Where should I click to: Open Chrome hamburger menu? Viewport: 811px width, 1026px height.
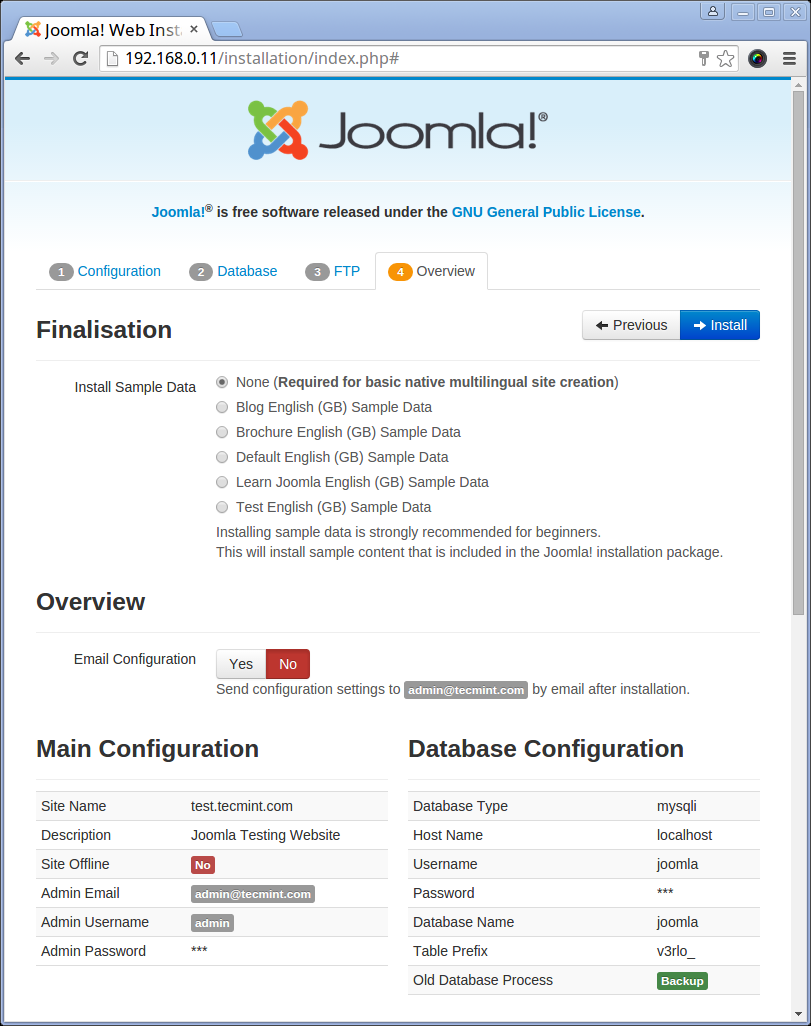click(x=789, y=59)
